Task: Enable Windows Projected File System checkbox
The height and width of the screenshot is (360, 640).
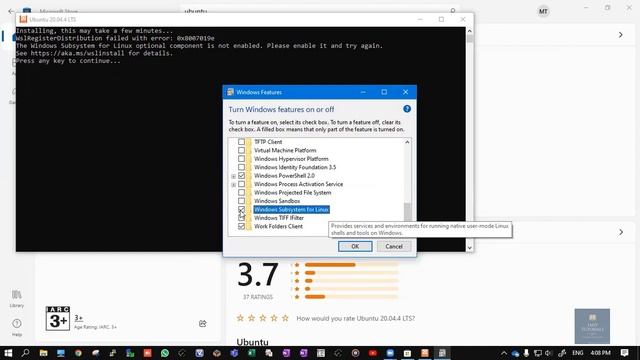Action: pos(241,193)
